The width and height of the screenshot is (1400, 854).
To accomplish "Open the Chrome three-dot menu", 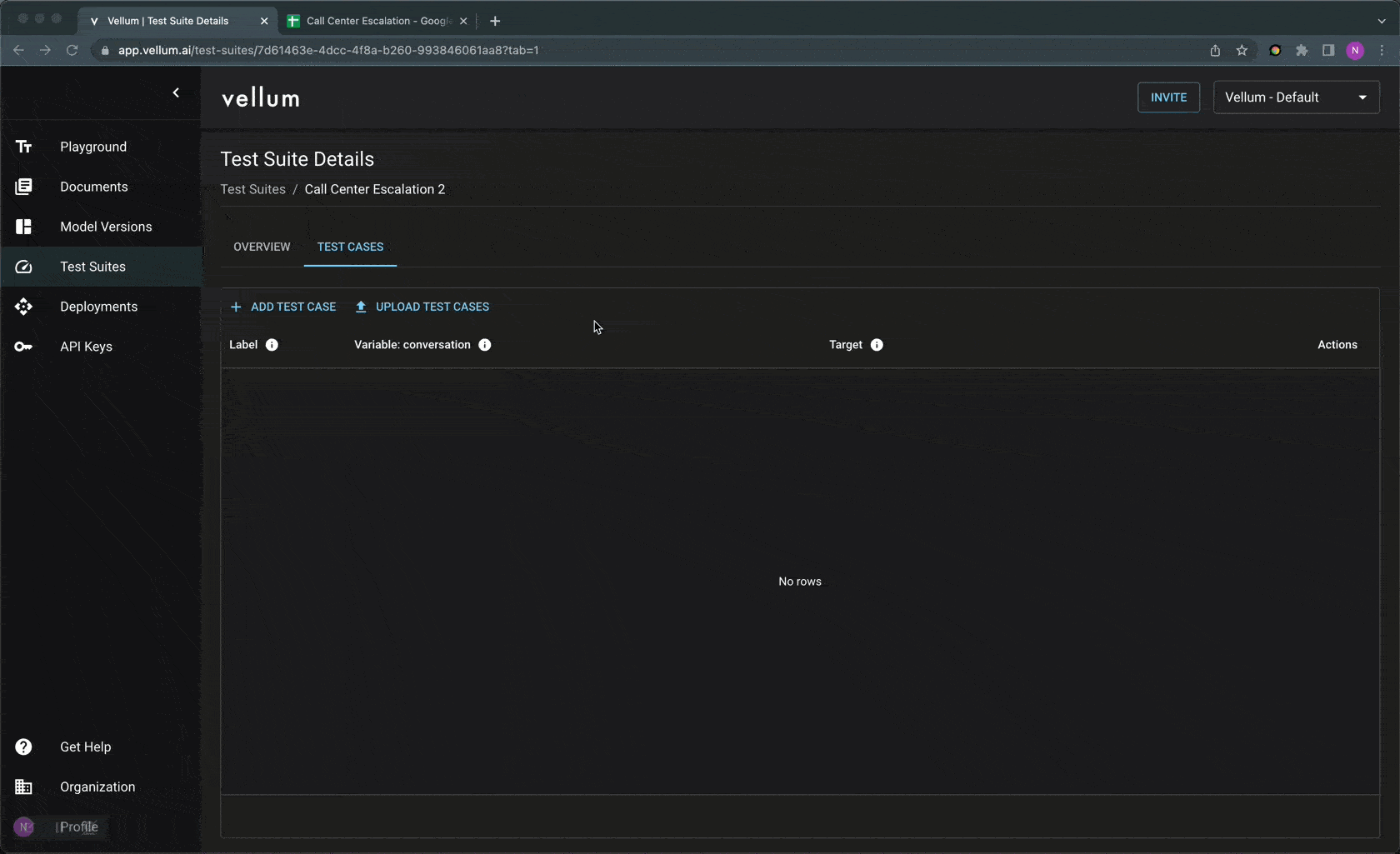I will [1382, 51].
